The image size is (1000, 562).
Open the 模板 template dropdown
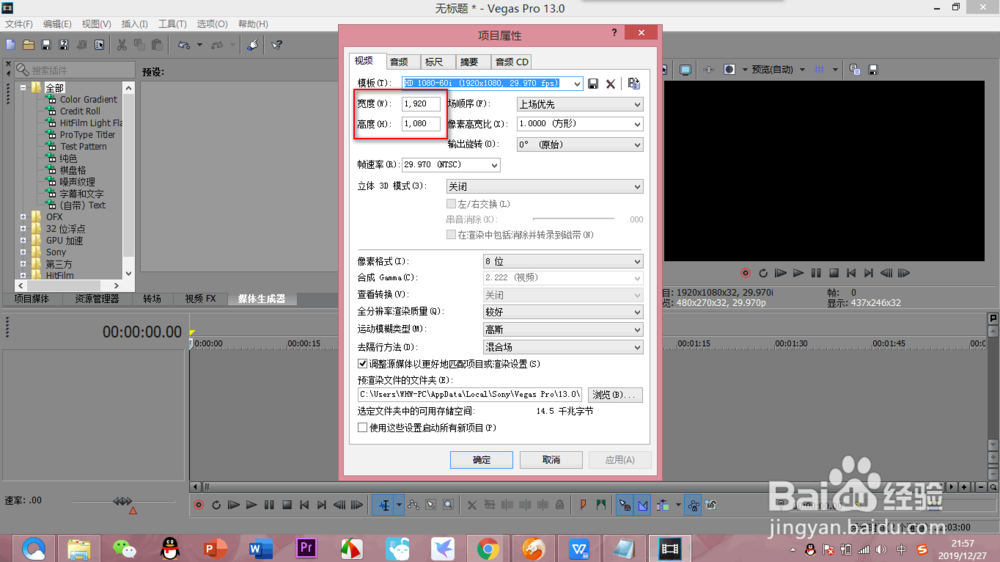pyautogui.click(x=577, y=84)
